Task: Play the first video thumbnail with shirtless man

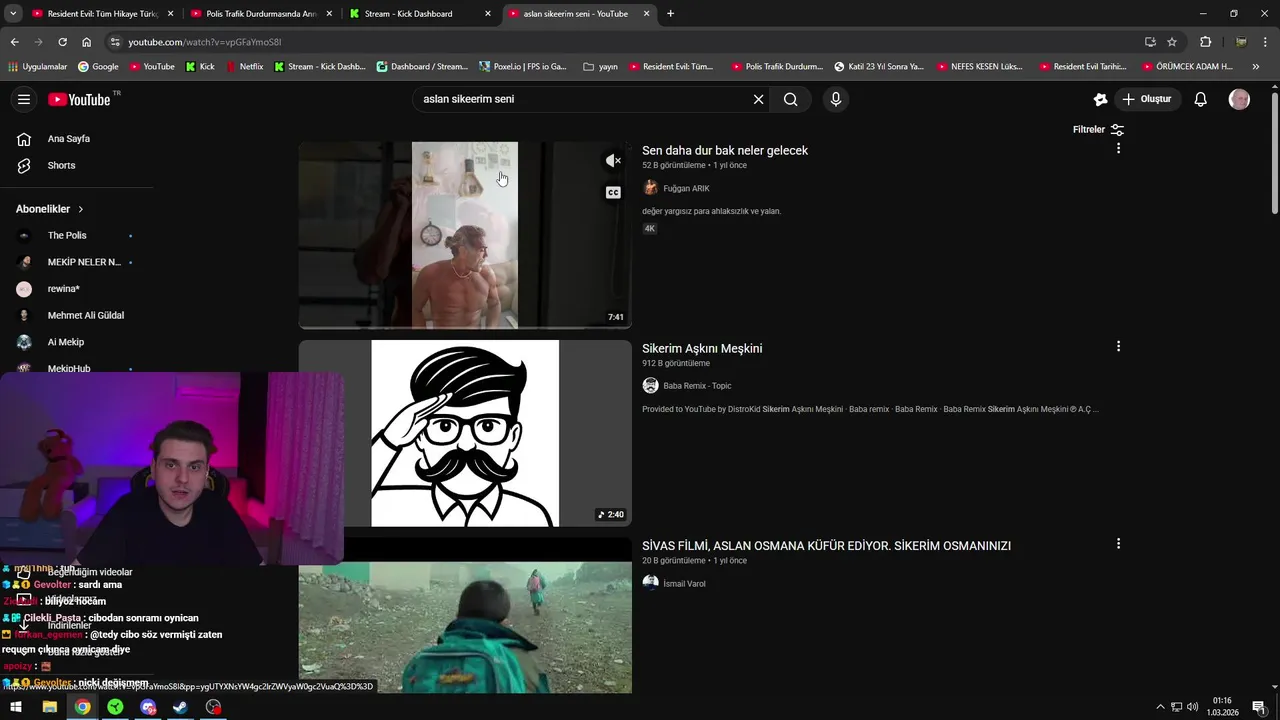Action: click(465, 235)
